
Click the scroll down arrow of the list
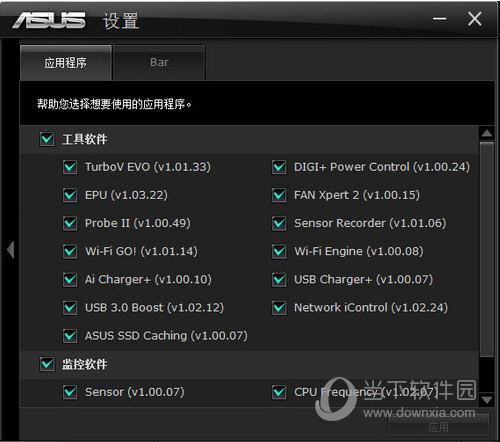pyautogui.click(x=487, y=399)
